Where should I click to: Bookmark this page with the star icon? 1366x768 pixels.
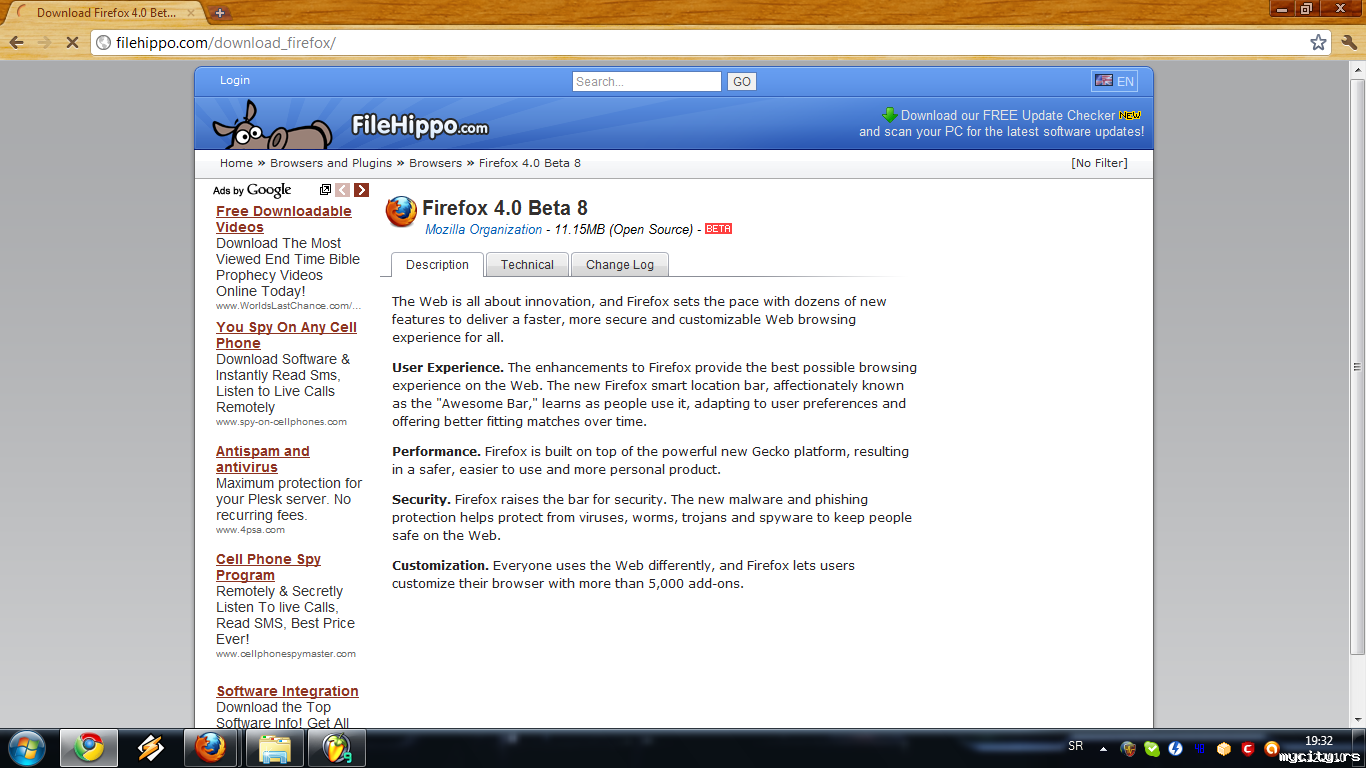point(1318,43)
